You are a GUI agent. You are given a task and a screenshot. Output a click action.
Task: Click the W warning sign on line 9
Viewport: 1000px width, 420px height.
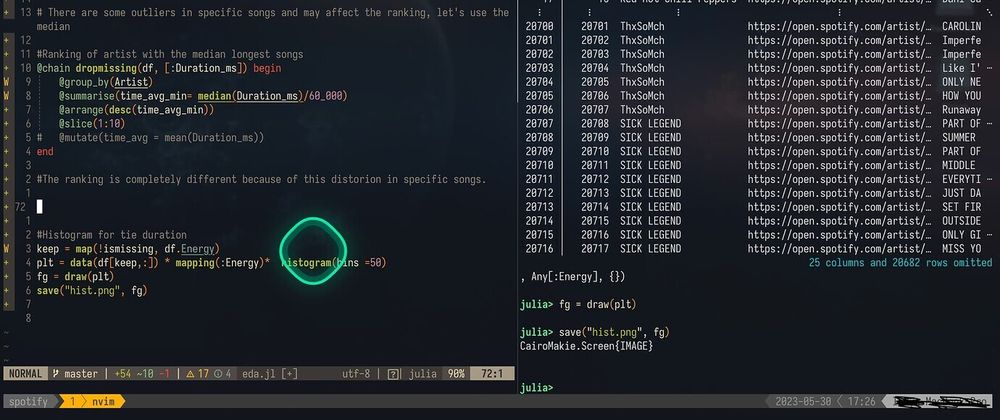(7, 80)
